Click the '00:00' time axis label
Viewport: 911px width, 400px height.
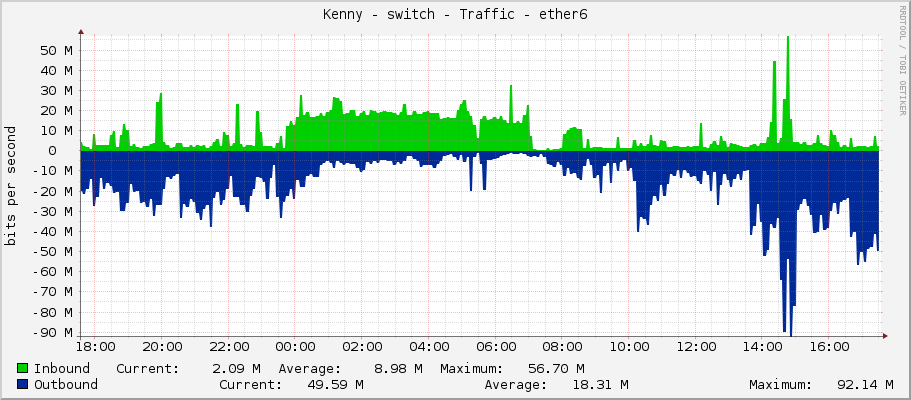pos(295,347)
